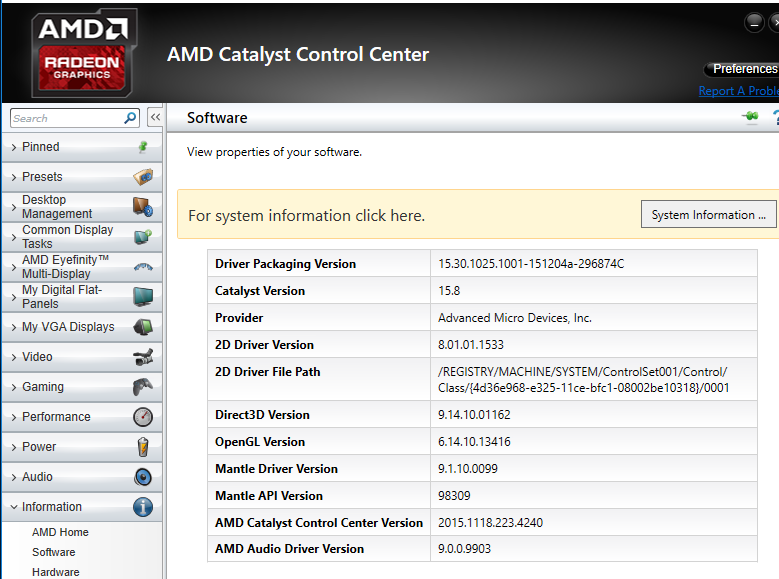The width and height of the screenshot is (779, 579).
Task: Click the My Digital Flat-Panels monitor icon
Action: (x=143, y=297)
